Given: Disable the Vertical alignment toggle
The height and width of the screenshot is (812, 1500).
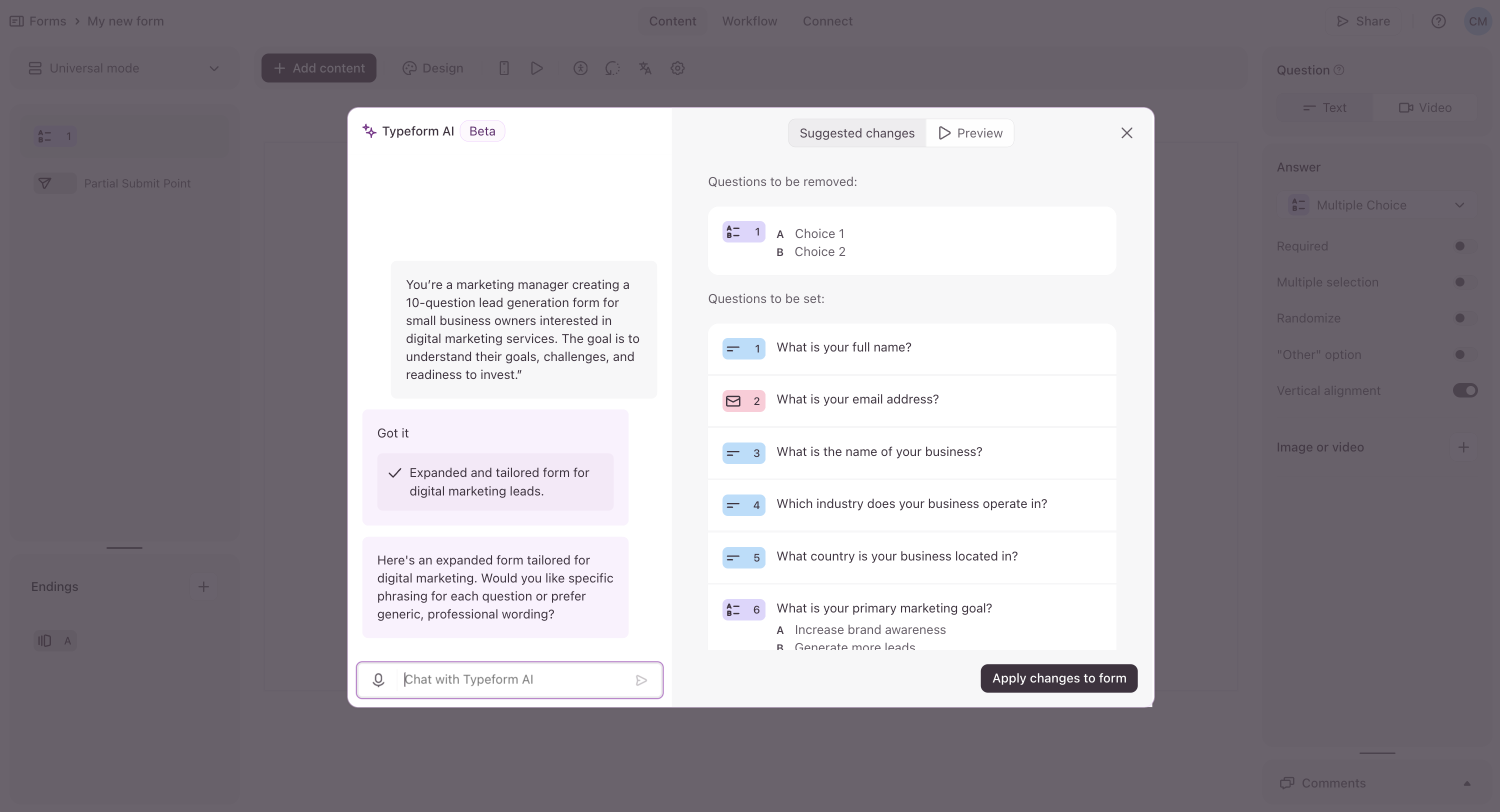Looking at the screenshot, I should pos(1464,390).
